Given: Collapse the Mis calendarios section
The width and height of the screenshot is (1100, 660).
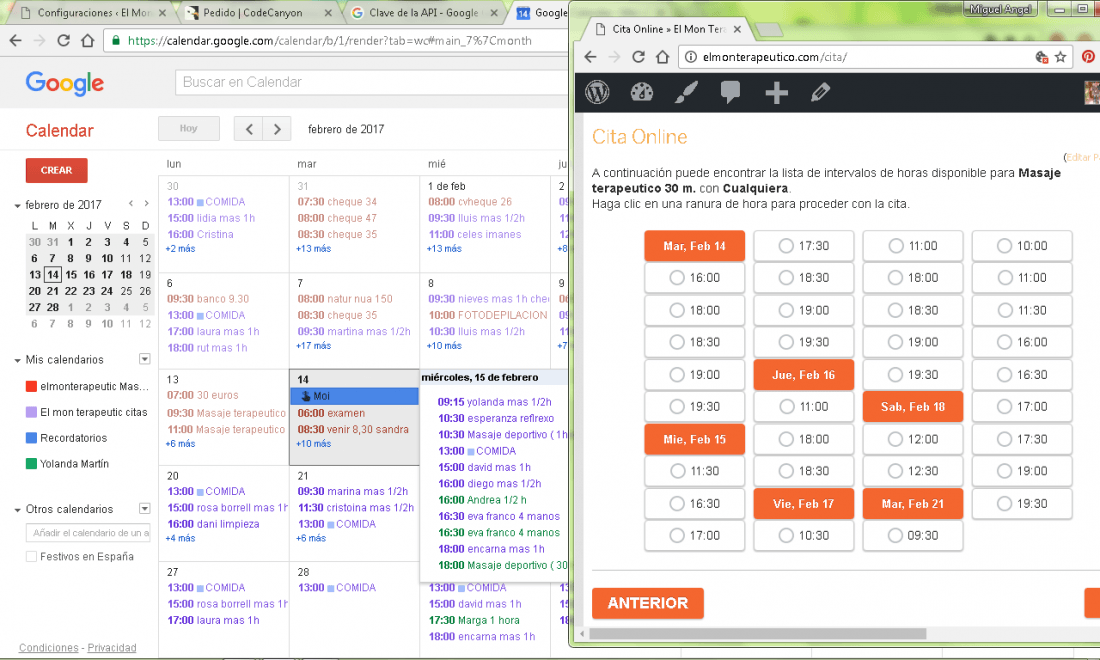Looking at the screenshot, I should coord(18,360).
